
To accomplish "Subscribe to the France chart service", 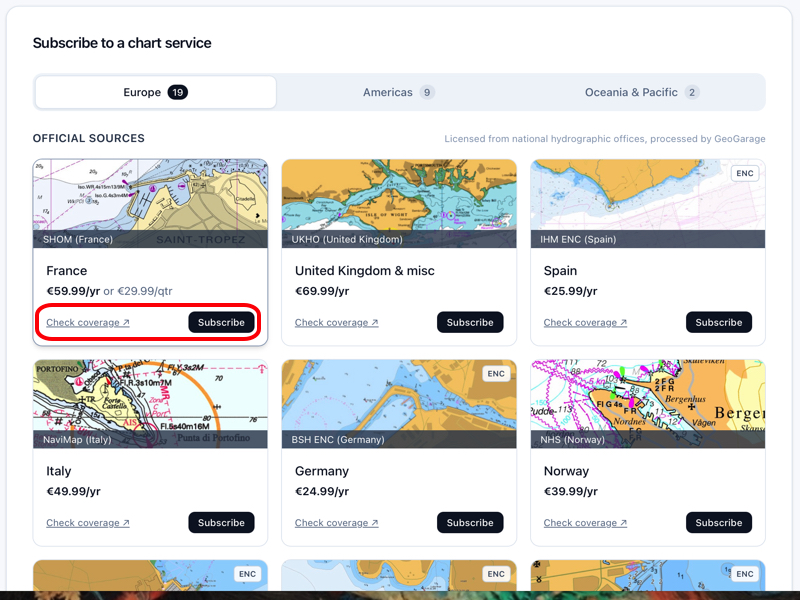I will click(x=221, y=322).
